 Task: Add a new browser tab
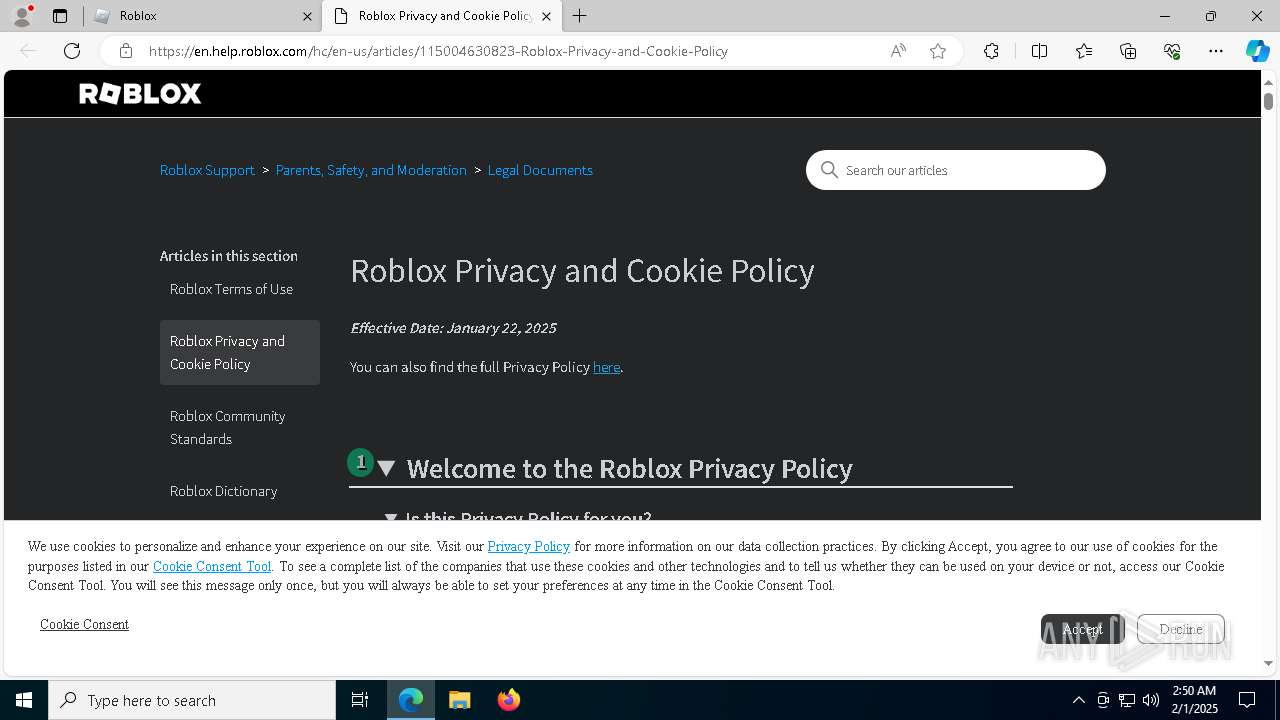click(580, 16)
